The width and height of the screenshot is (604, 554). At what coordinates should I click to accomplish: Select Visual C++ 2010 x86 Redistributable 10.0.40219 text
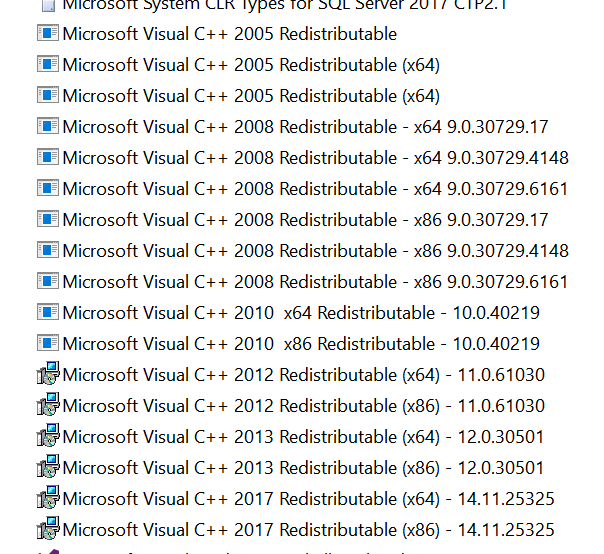[x=300, y=344]
